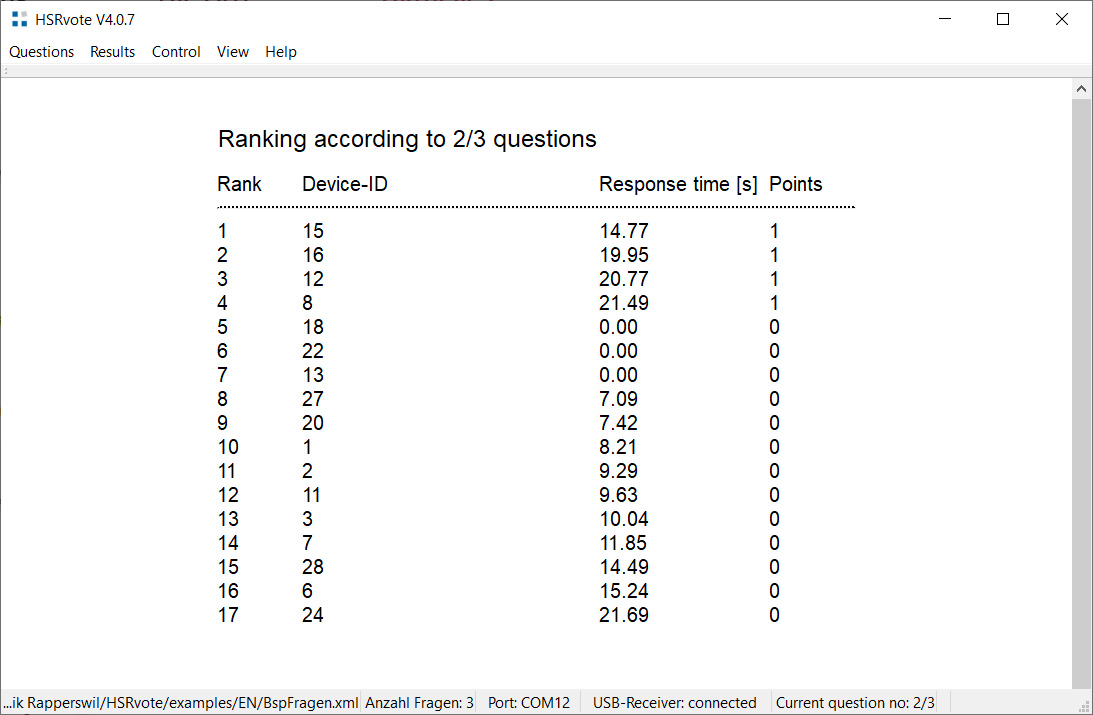Open the View menu
Screen dimensions: 1093x715
[232, 52]
